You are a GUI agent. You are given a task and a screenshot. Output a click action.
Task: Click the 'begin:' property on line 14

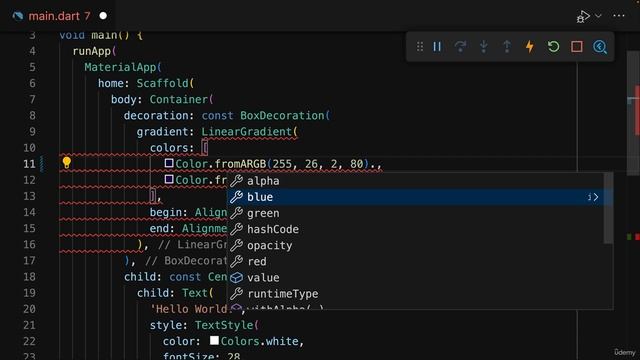coord(169,212)
